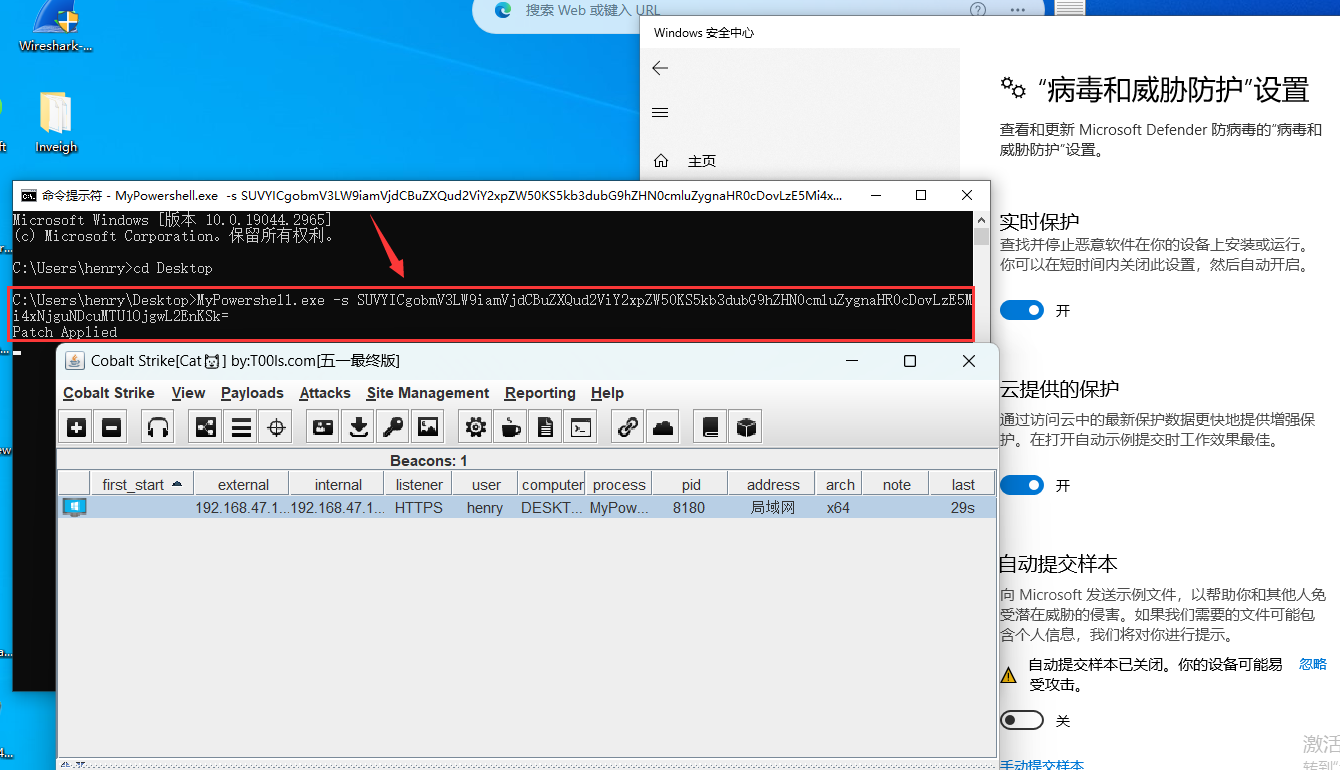
Task: Open the Reporting menu
Action: pyautogui.click(x=540, y=393)
